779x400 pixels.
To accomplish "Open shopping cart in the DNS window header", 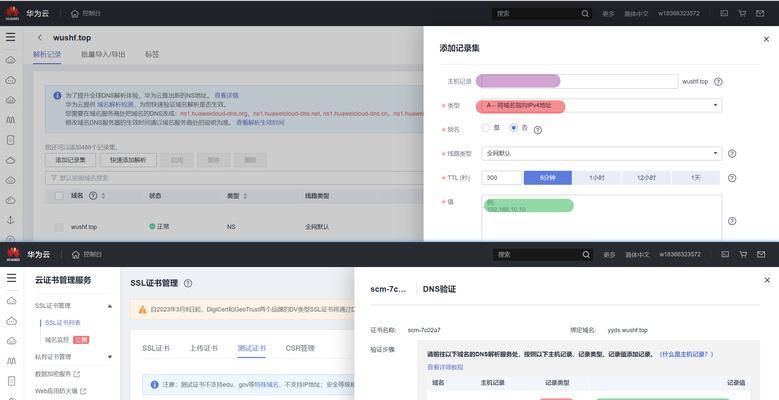I will (x=742, y=13).
